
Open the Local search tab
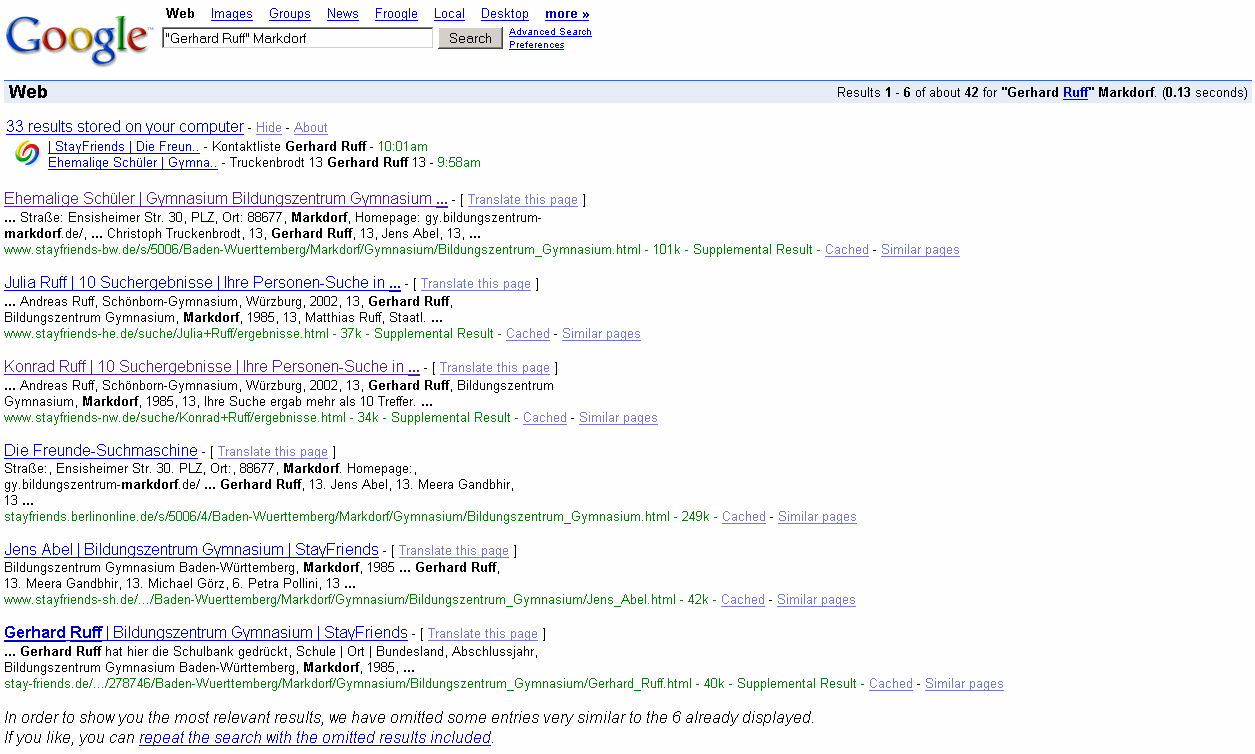point(449,14)
